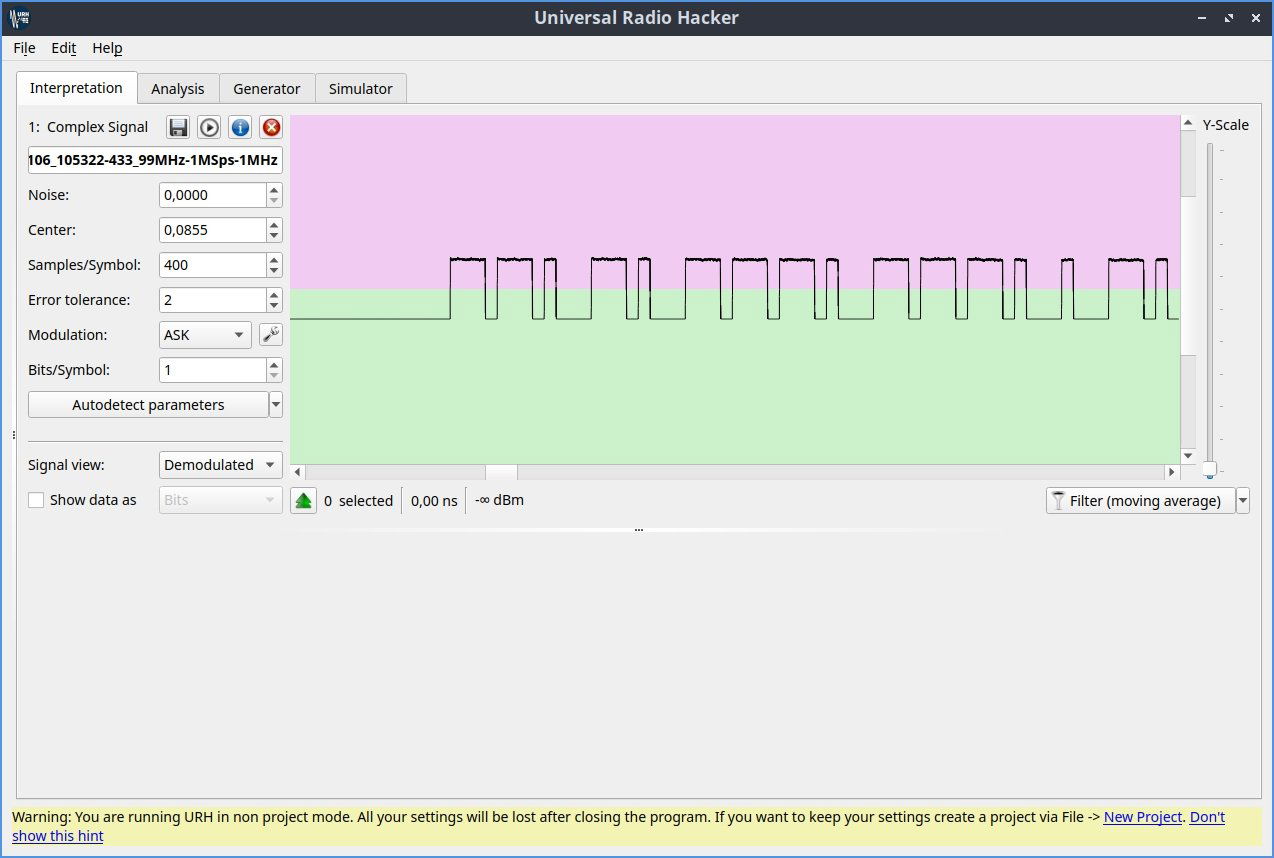Click the Center value field

213,230
